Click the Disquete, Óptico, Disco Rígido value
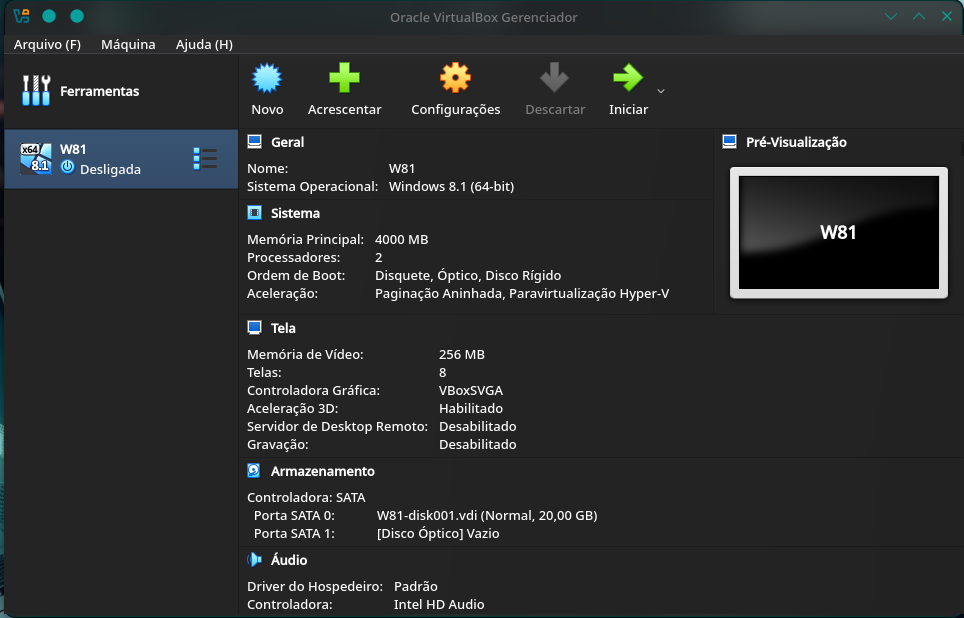This screenshot has width=964, height=618. (x=468, y=275)
